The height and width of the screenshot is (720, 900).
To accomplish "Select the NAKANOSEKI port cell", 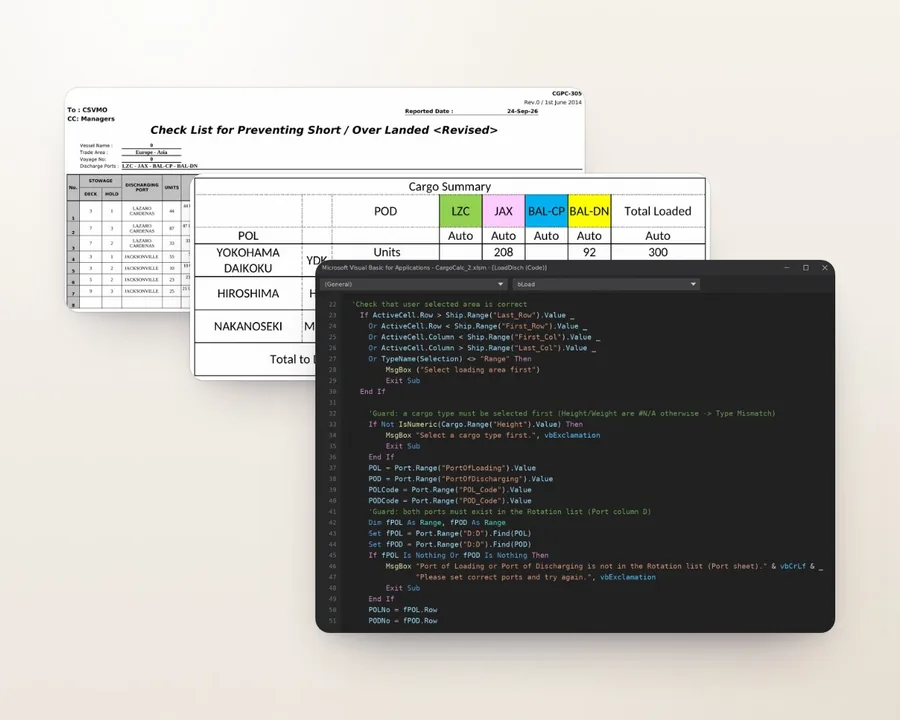I will point(248,326).
